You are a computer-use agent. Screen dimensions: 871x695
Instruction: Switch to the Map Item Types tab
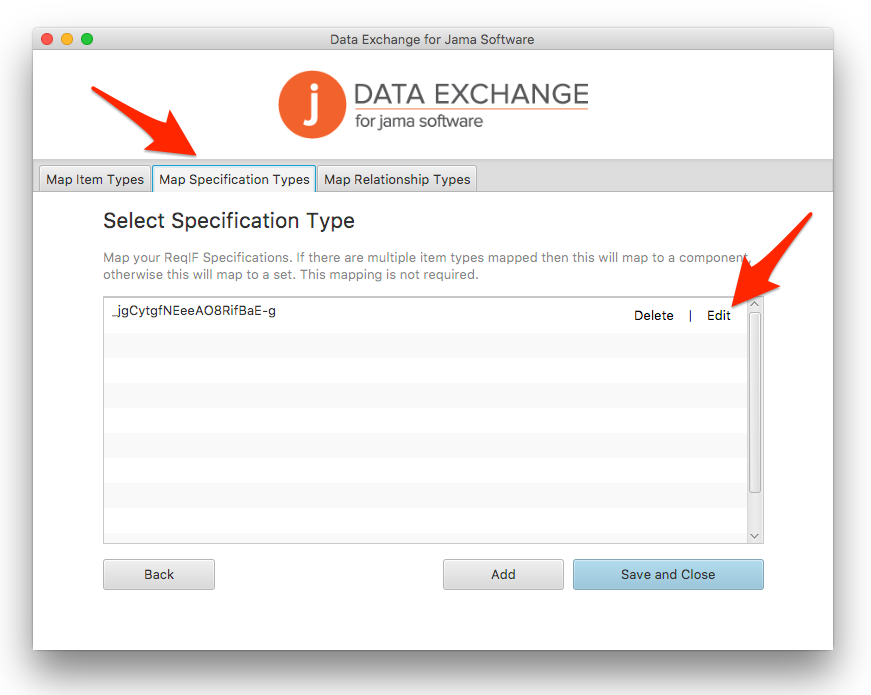pyautogui.click(x=95, y=179)
